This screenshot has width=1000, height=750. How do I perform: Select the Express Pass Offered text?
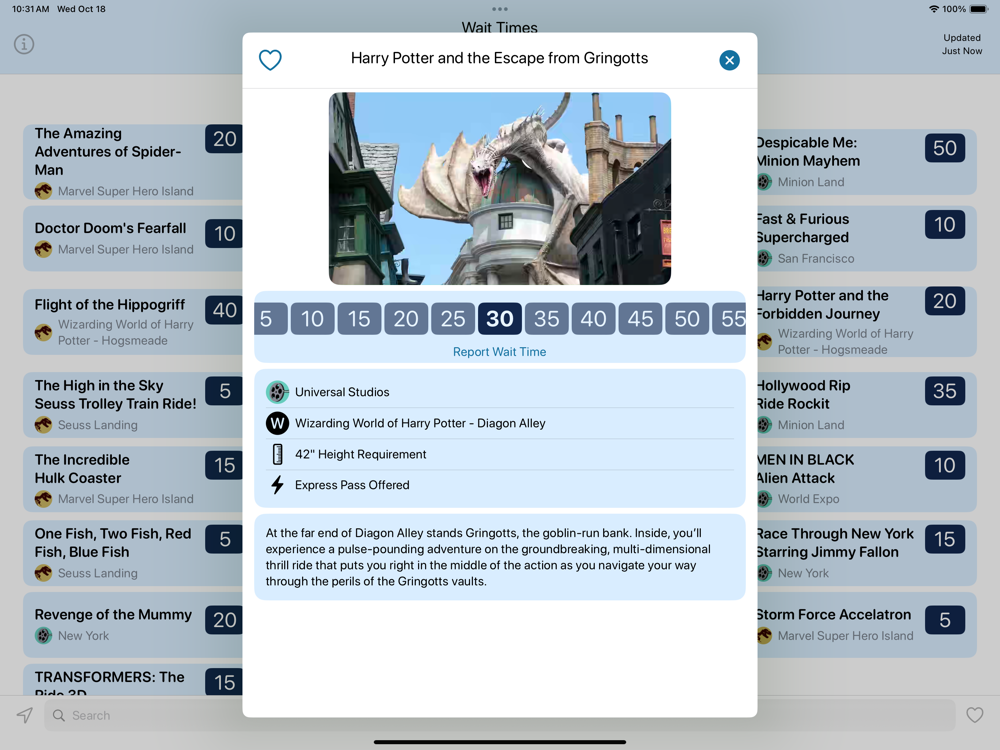click(352, 485)
